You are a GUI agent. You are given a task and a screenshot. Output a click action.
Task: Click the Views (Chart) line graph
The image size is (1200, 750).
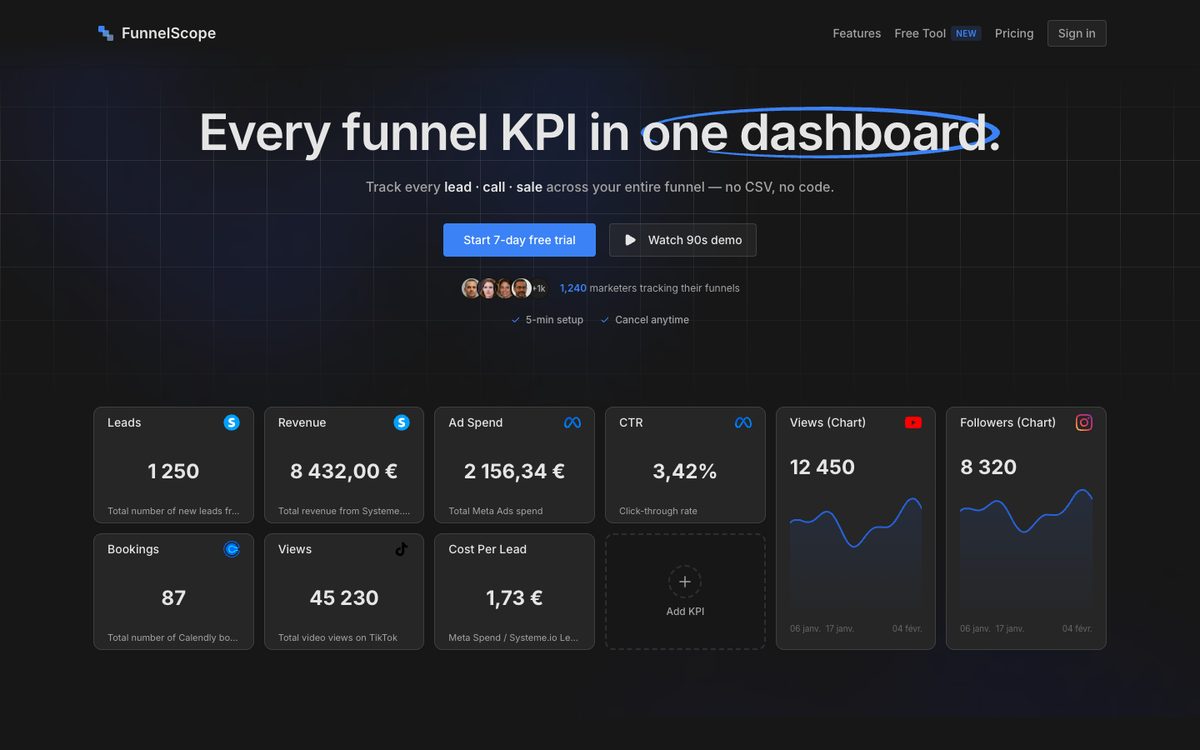click(856, 555)
